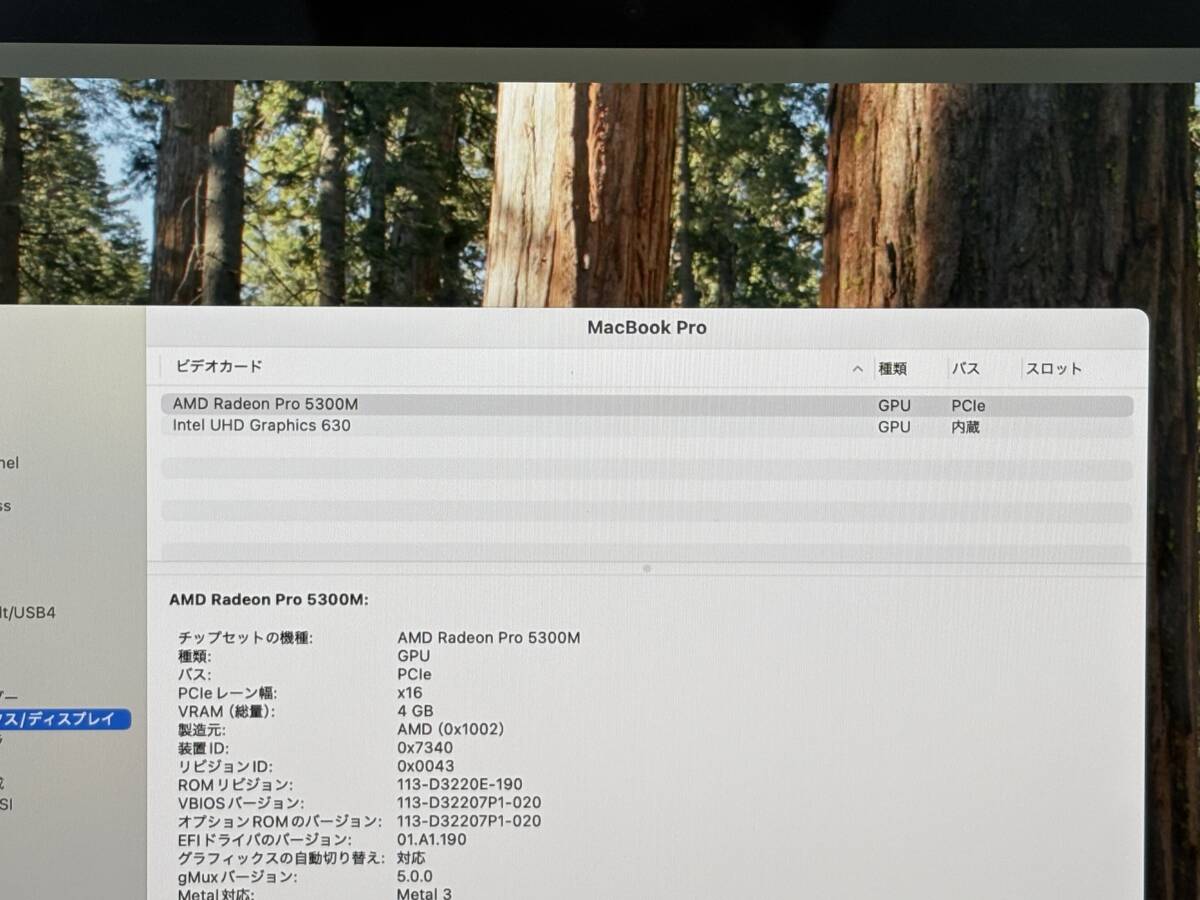The image size is (1200, 900).
Task: Click the GPU cell in the Intel UHD Graphics row
Action: click(x=894, y=427)
